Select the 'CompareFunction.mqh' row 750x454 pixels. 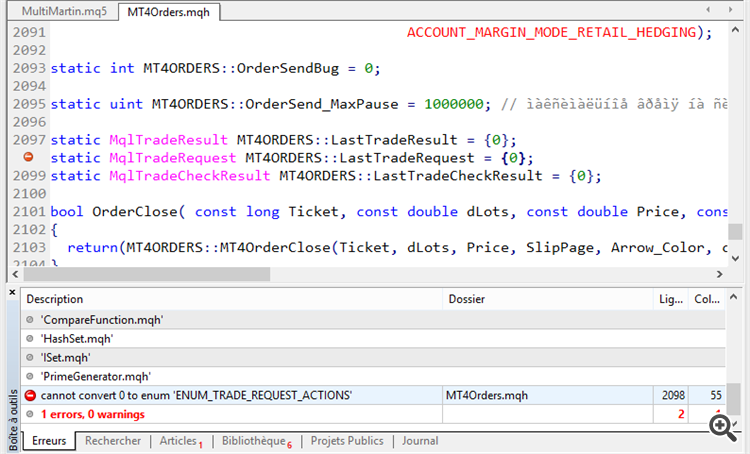(x=373, y=320)
